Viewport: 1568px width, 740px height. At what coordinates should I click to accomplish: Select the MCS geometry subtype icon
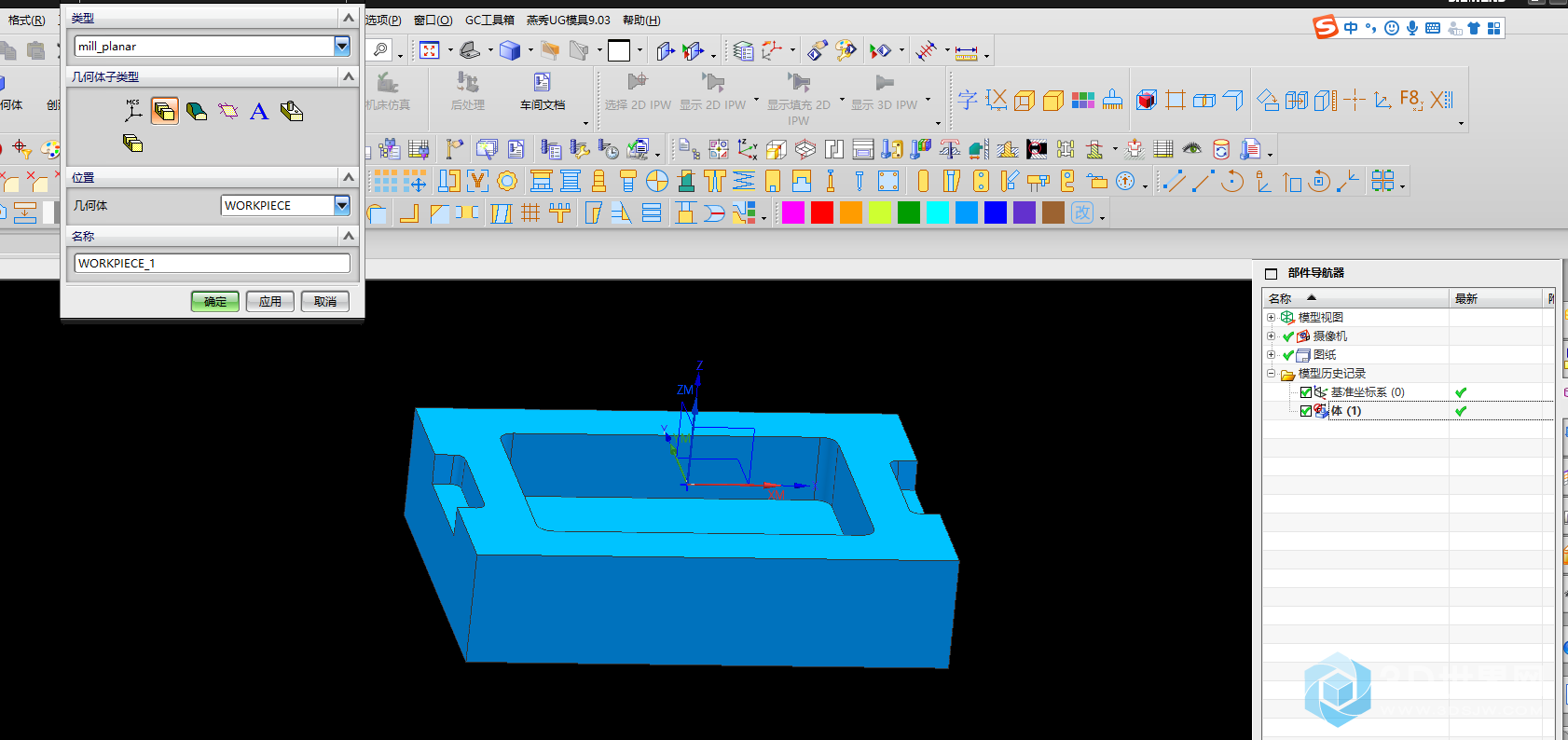tap(133, 111)
